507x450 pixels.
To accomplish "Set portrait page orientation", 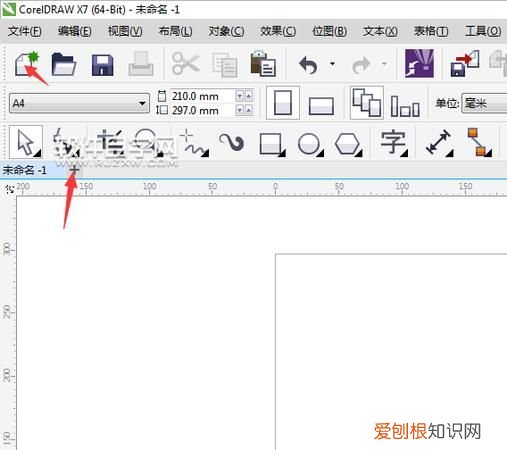I will coord(283,103).
